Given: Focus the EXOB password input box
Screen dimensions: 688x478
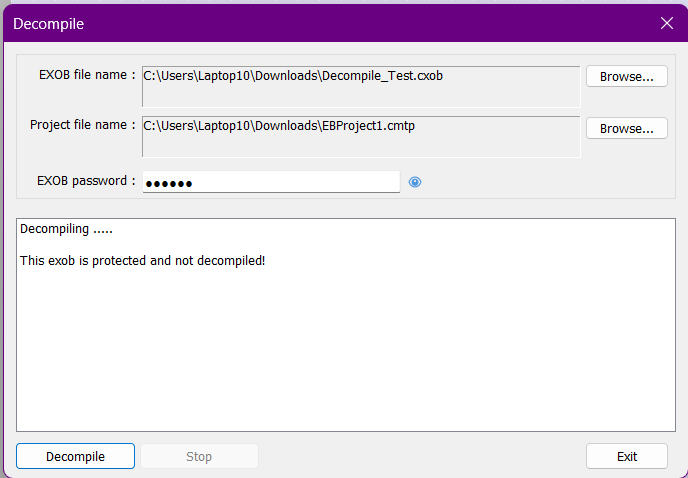Looking at the screenshot, I should point(300,182).
